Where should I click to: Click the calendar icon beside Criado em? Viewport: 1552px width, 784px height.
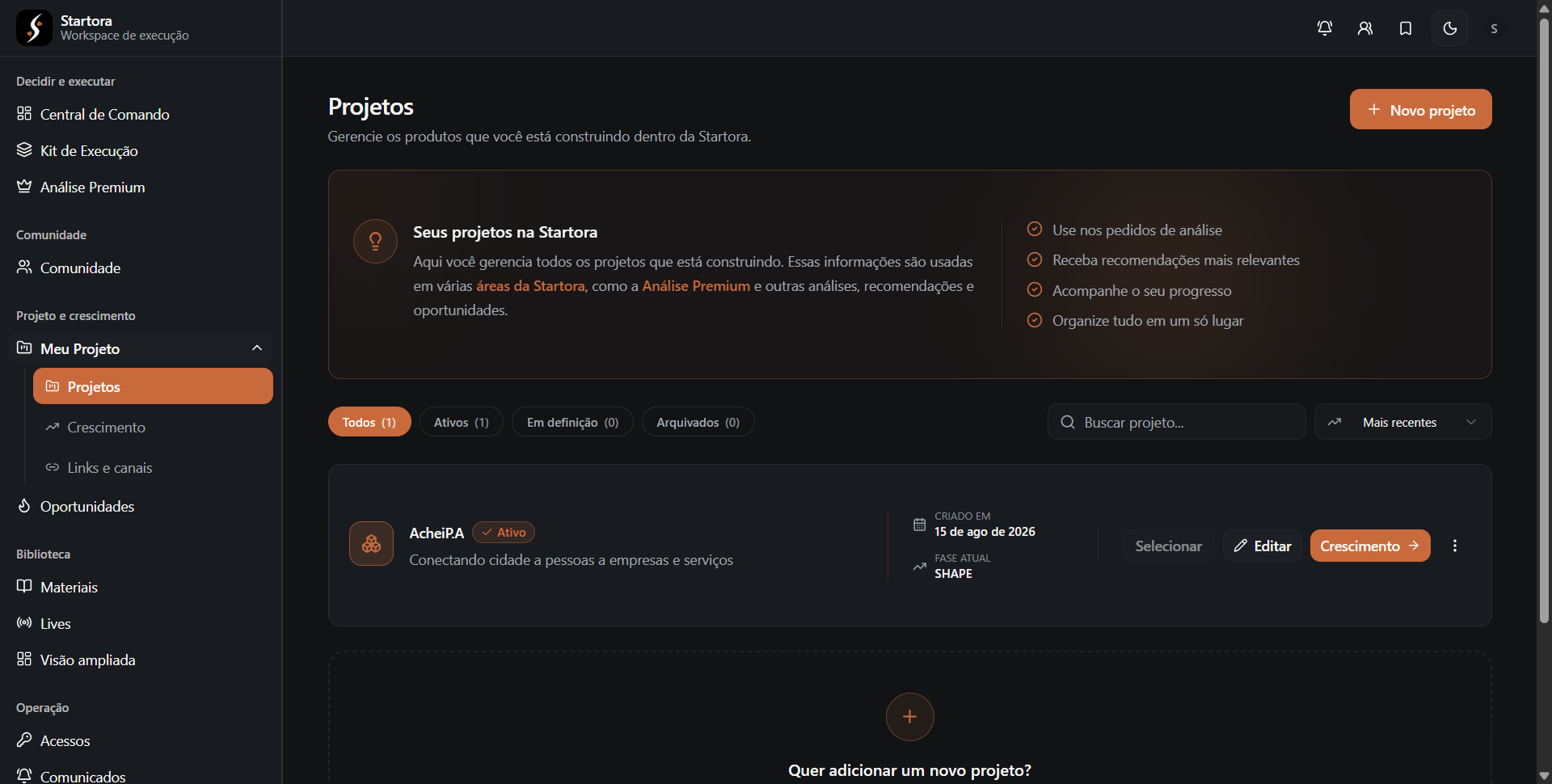point(920,524)
